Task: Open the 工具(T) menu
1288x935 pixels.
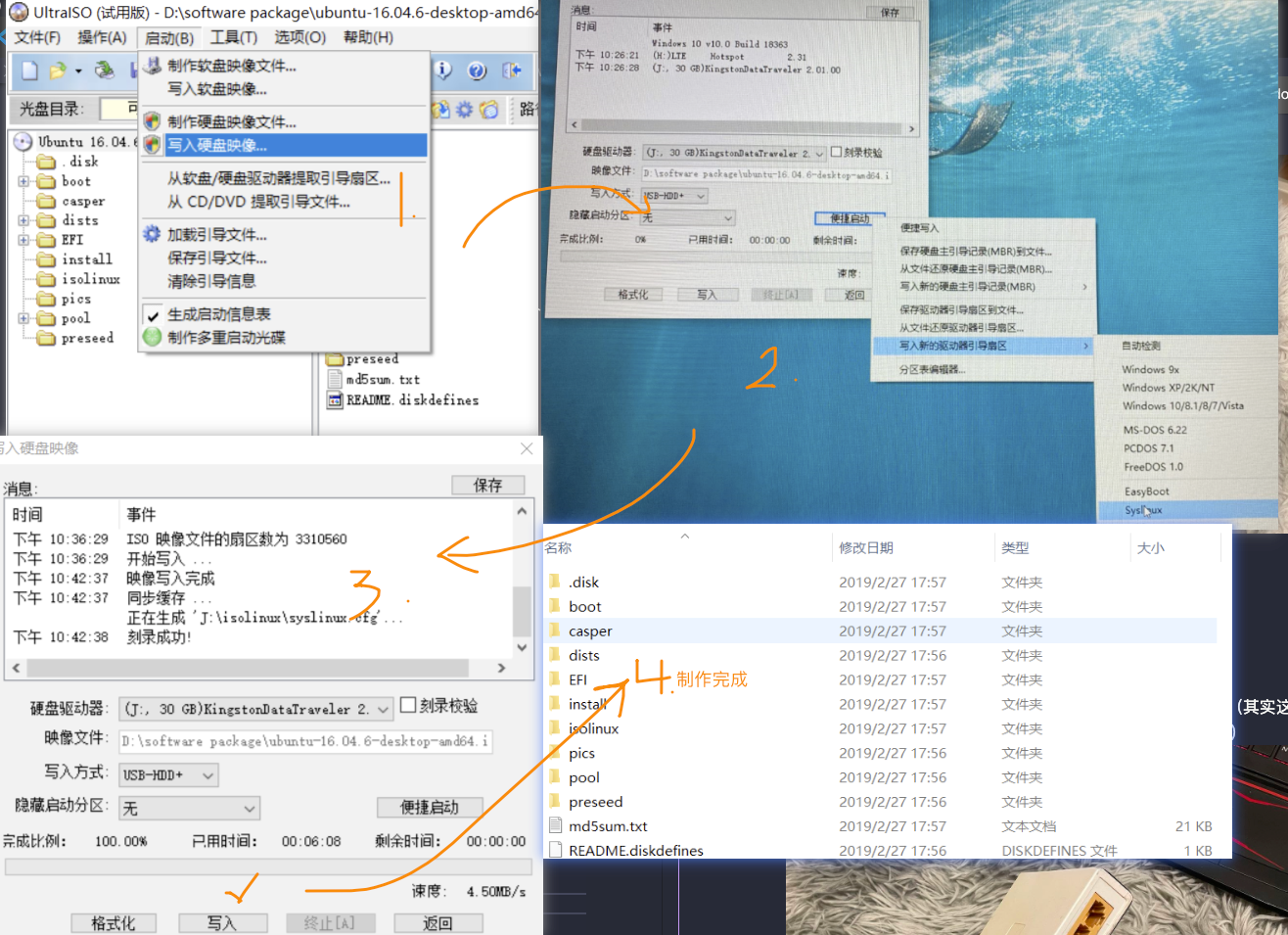Action: pyautogui.click(x=233, y=37)
